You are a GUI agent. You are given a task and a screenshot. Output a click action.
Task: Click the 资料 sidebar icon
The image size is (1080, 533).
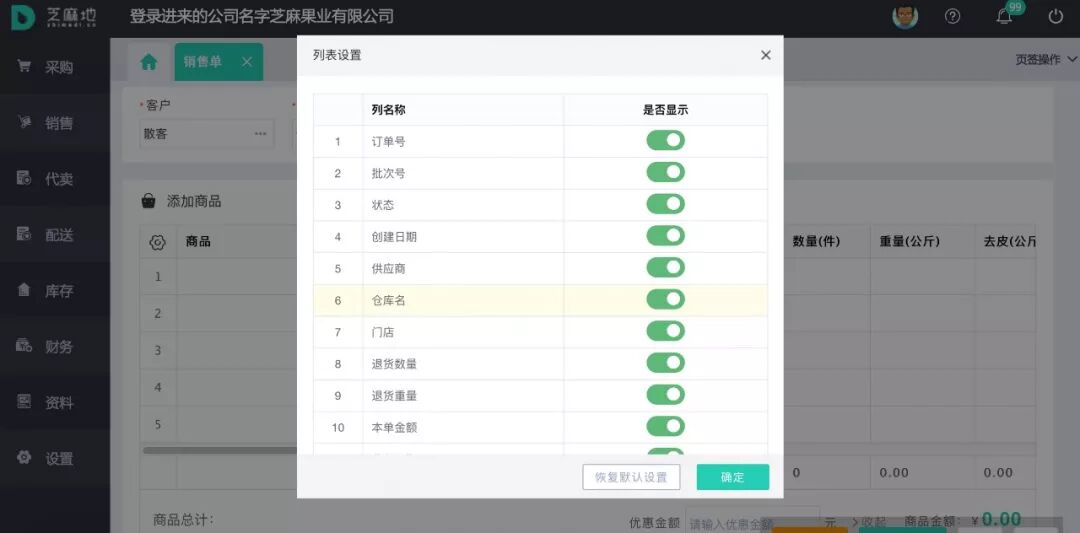24,401
